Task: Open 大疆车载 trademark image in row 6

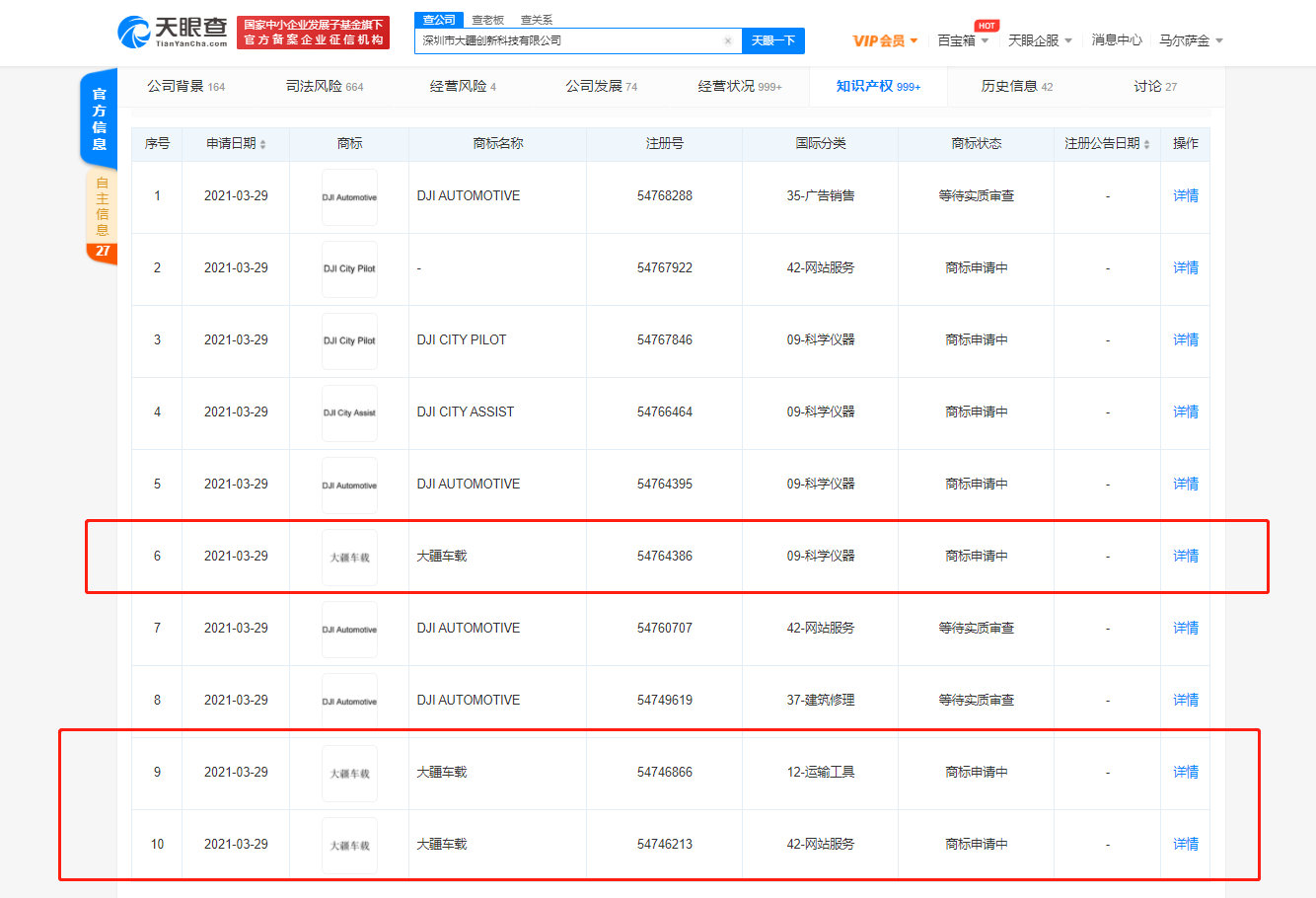Action: 349,557
